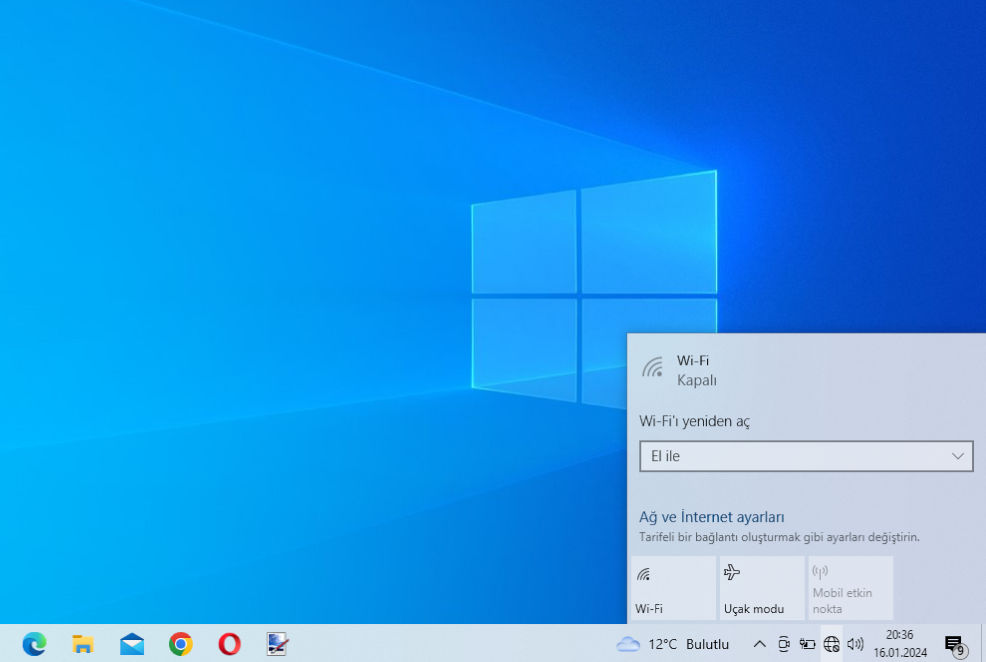
Task: Click the volume speaker tray icon
Action: (855, 644)
